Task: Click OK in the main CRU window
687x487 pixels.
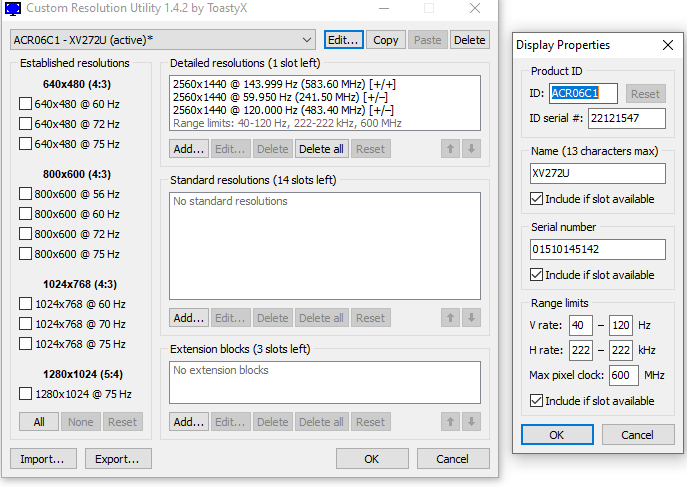Action: (x=372, y=459)
